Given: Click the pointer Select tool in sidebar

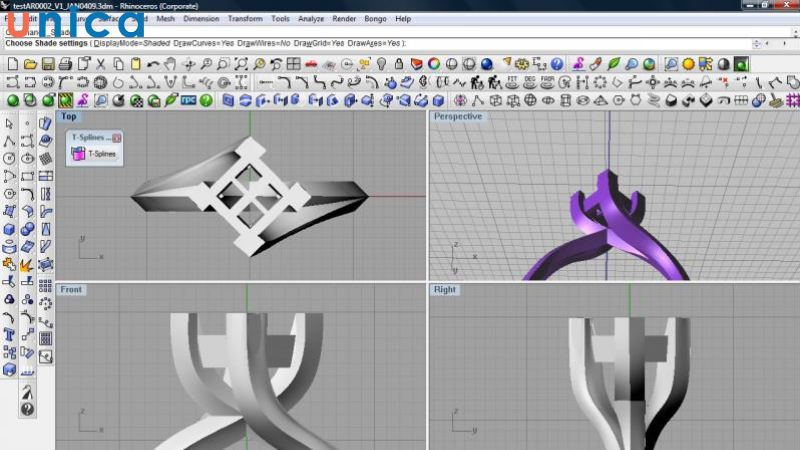Looking at the screenshot, I should (10, 123).
